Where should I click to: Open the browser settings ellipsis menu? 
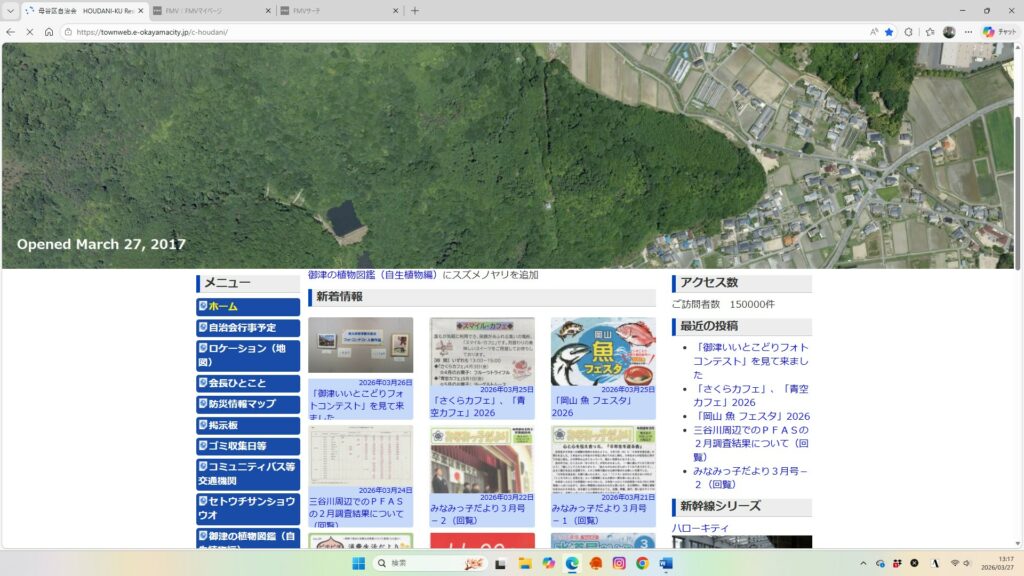(968, 32)
